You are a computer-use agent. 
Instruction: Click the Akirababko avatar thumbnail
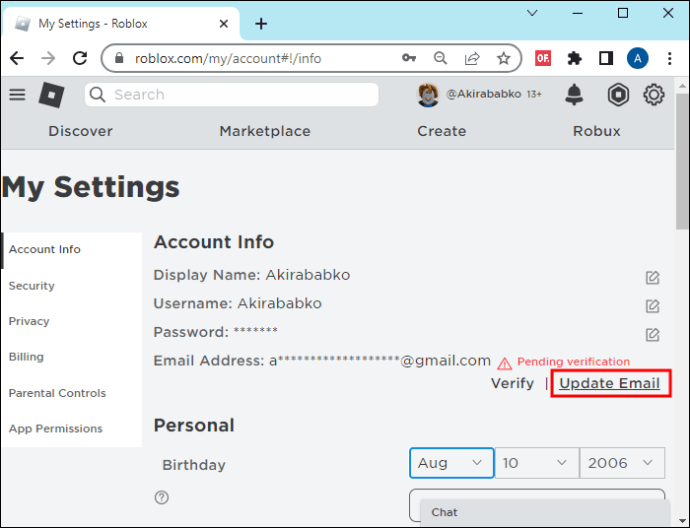click(428, 95)
